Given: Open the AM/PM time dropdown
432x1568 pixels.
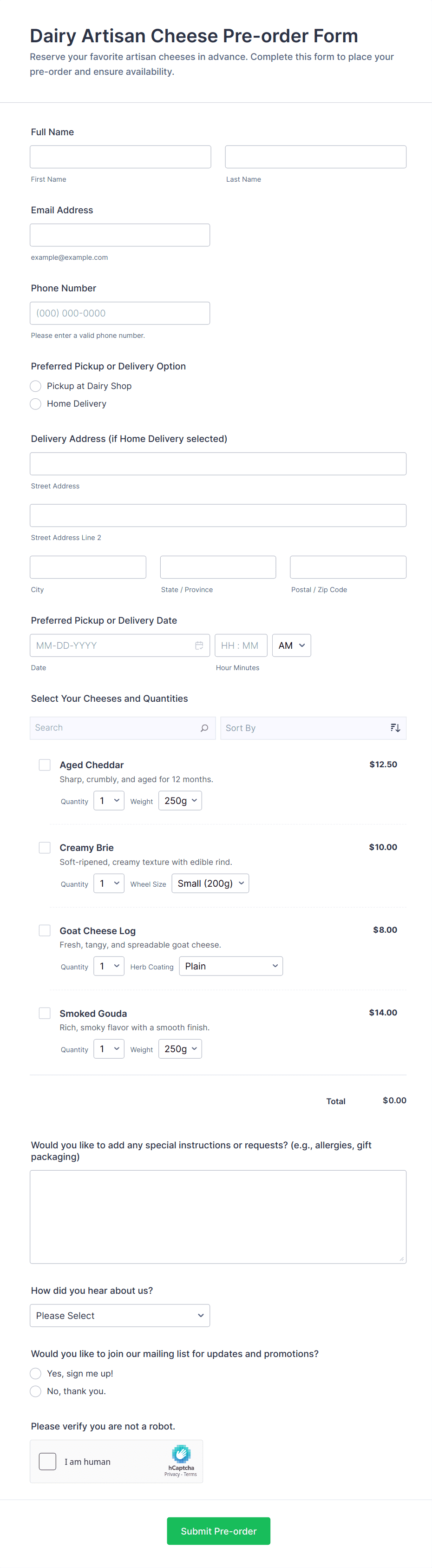Looking at the screenshot, I should pyautogui.click(x=291, y=645).
